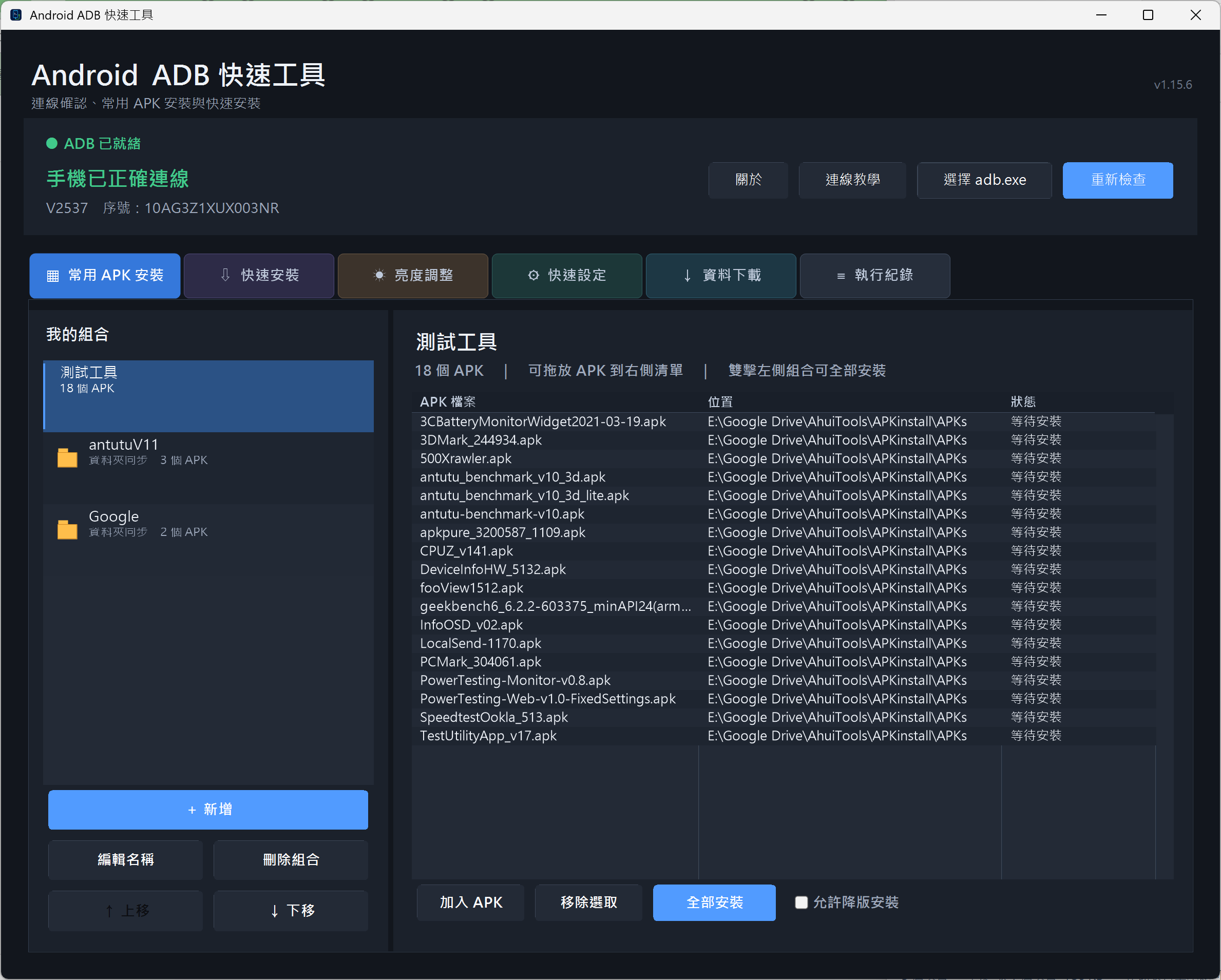Click the 重新檢查 button
The height and width of the screenshot is (980, 1221).
click(x=1118, y=180)
